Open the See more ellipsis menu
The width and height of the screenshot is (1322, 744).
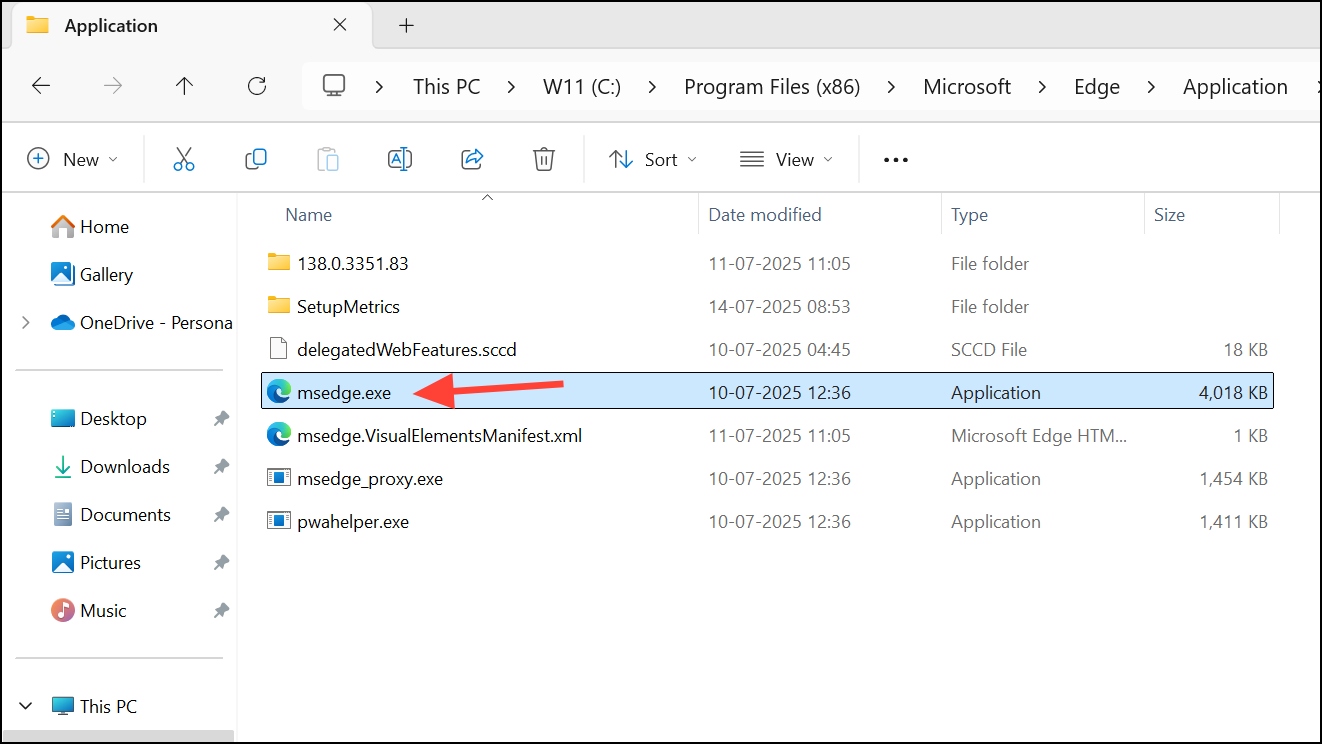point(896,160)
